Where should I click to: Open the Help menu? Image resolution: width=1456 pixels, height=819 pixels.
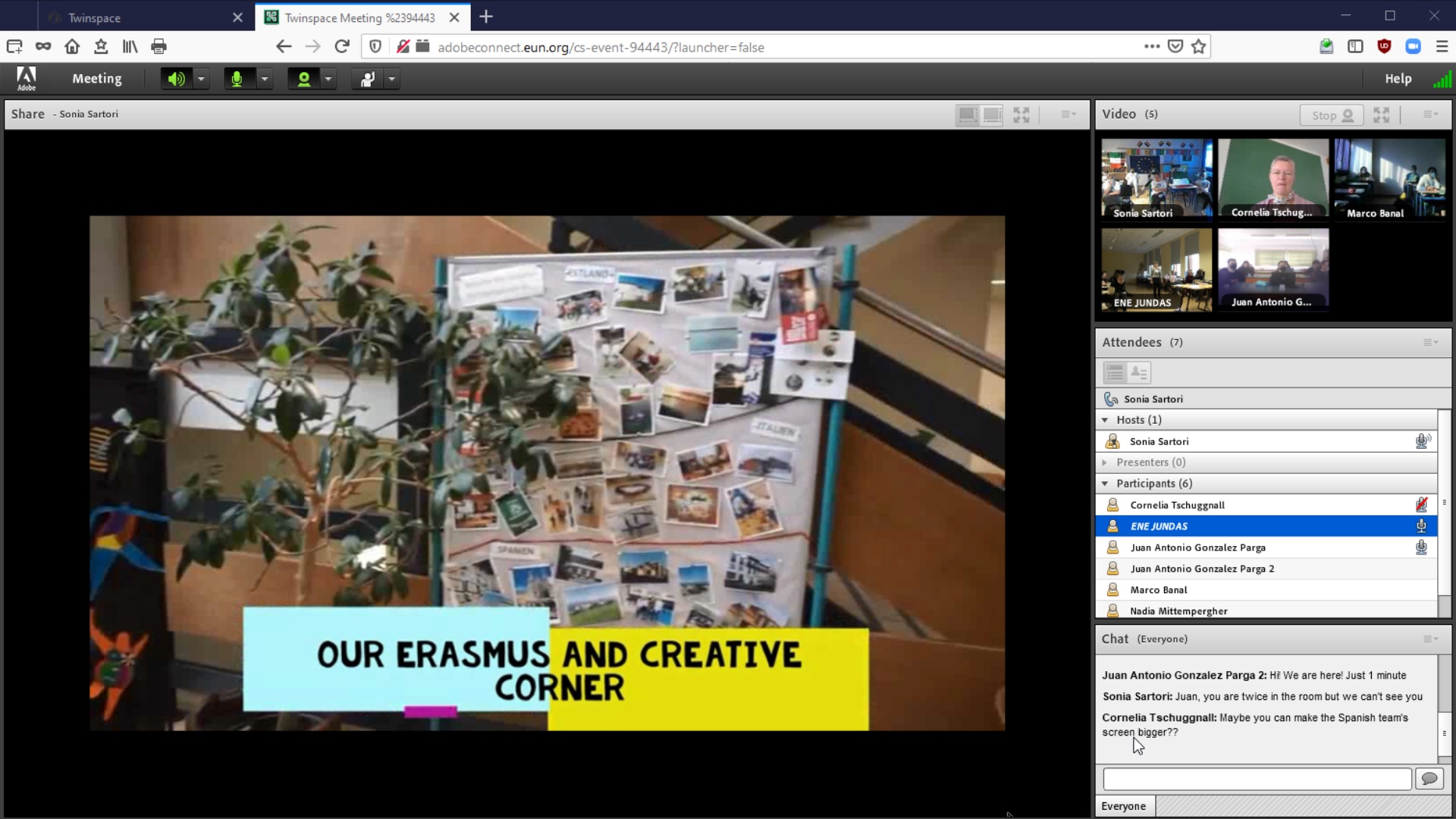[1398, 79]
